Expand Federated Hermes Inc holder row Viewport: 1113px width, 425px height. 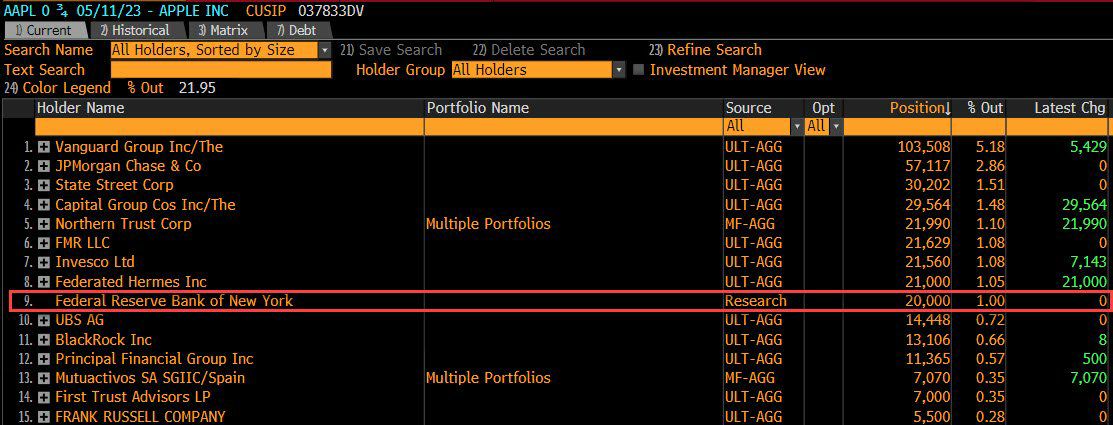(44, 282)
